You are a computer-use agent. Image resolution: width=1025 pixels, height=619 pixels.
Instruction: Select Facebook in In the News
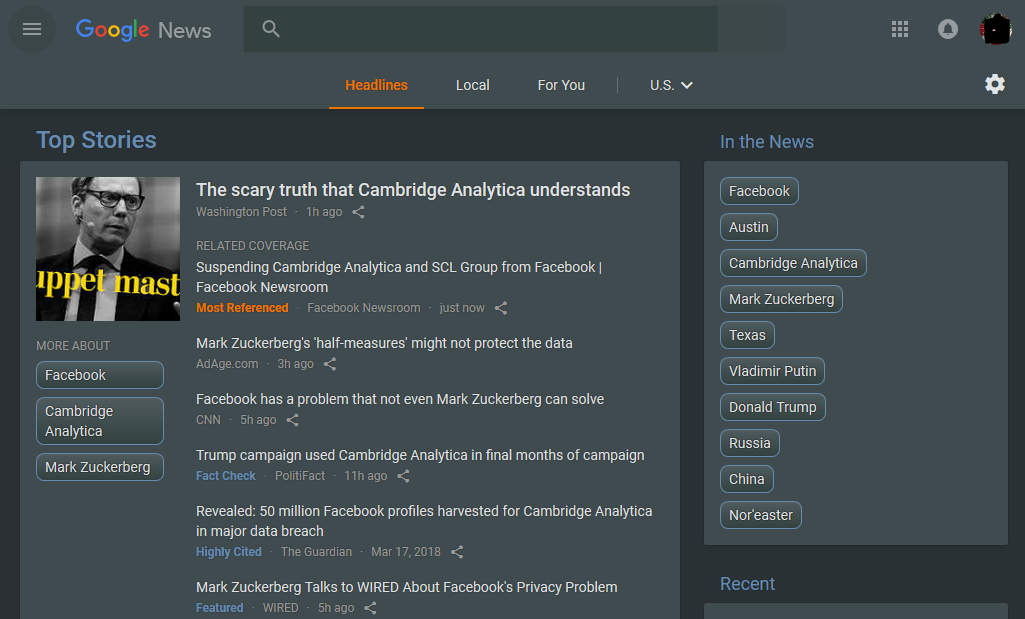tap(759, 191)
